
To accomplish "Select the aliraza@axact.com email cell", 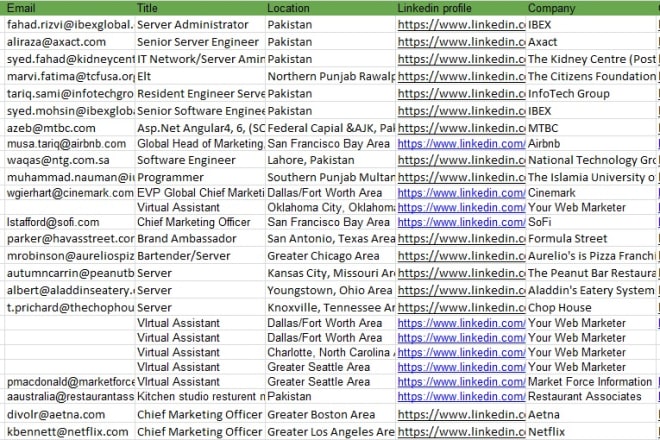I will click(69, 42).
